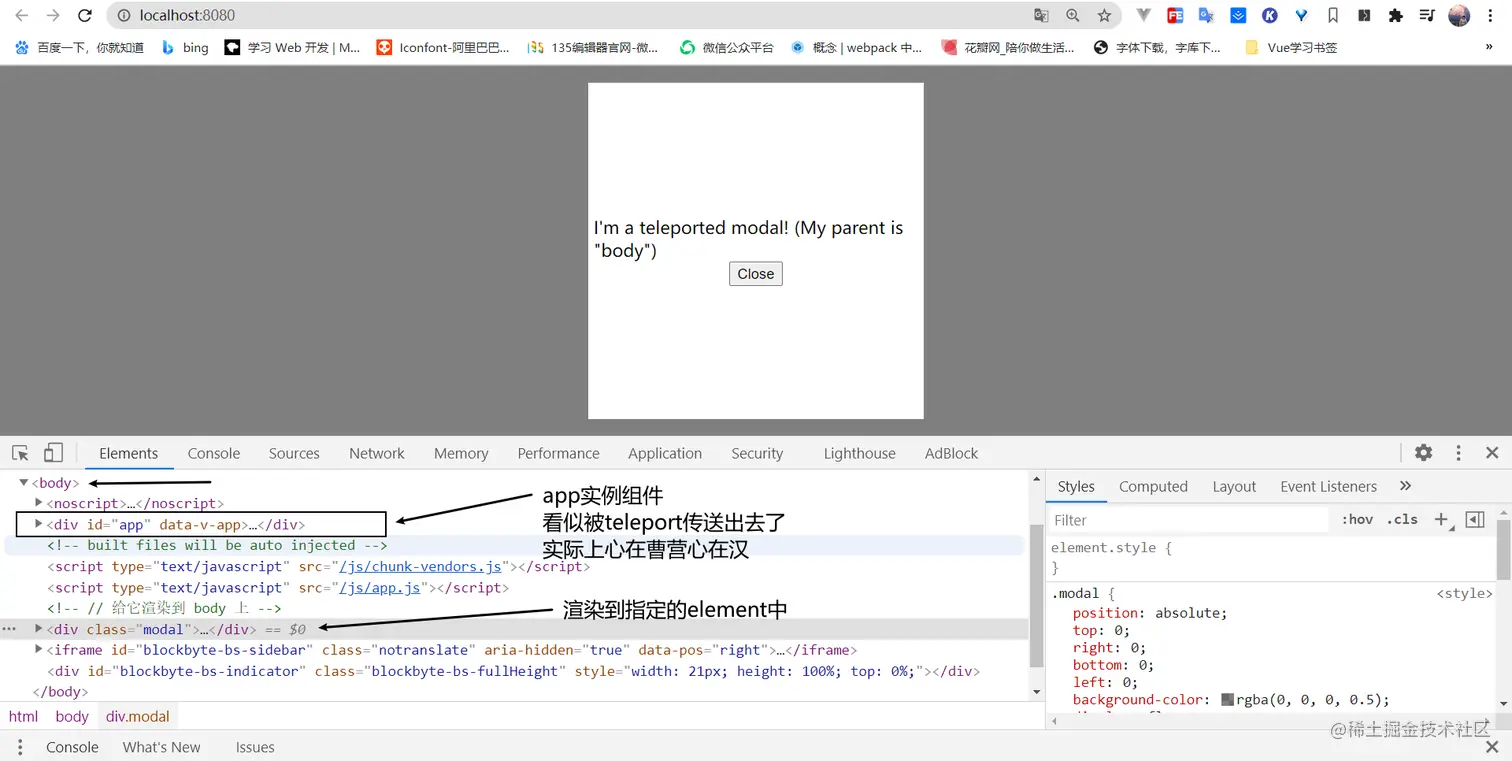
Task: Click the browser back arrow
Action: (x=21, y=16)
